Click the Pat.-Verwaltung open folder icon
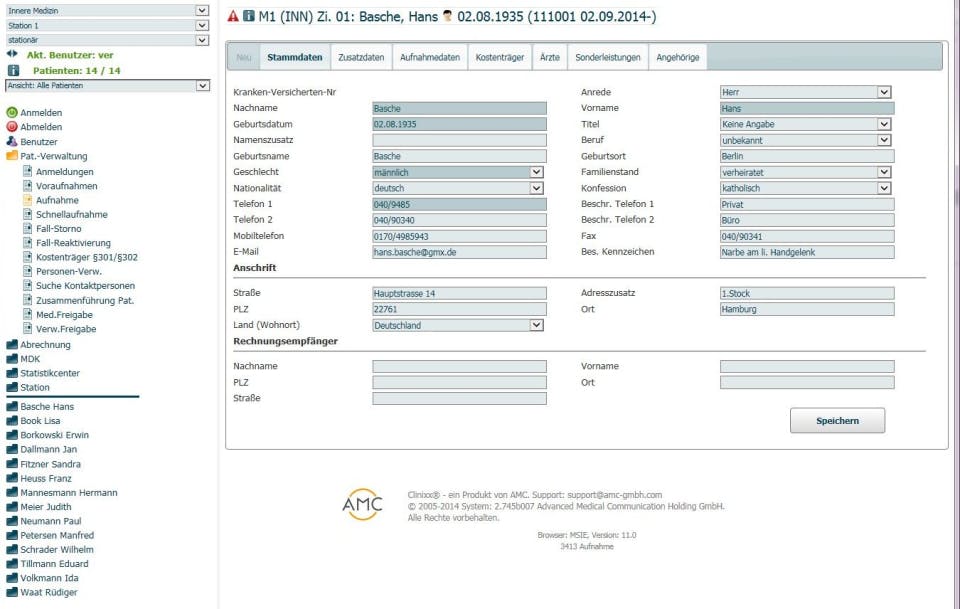Image resolution: width=960 pixels, height=609 pixels. [12, 155]
